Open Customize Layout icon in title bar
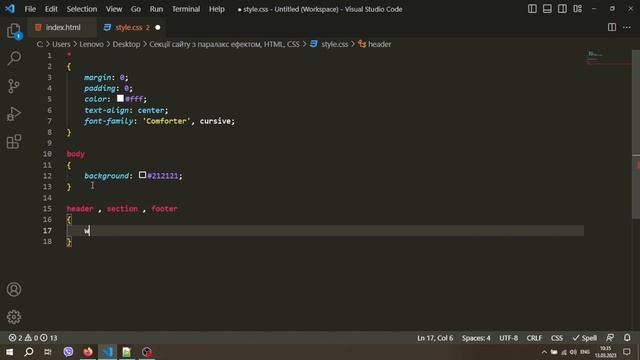This screenshot has width=640, height=360. (x=578, y=9)
